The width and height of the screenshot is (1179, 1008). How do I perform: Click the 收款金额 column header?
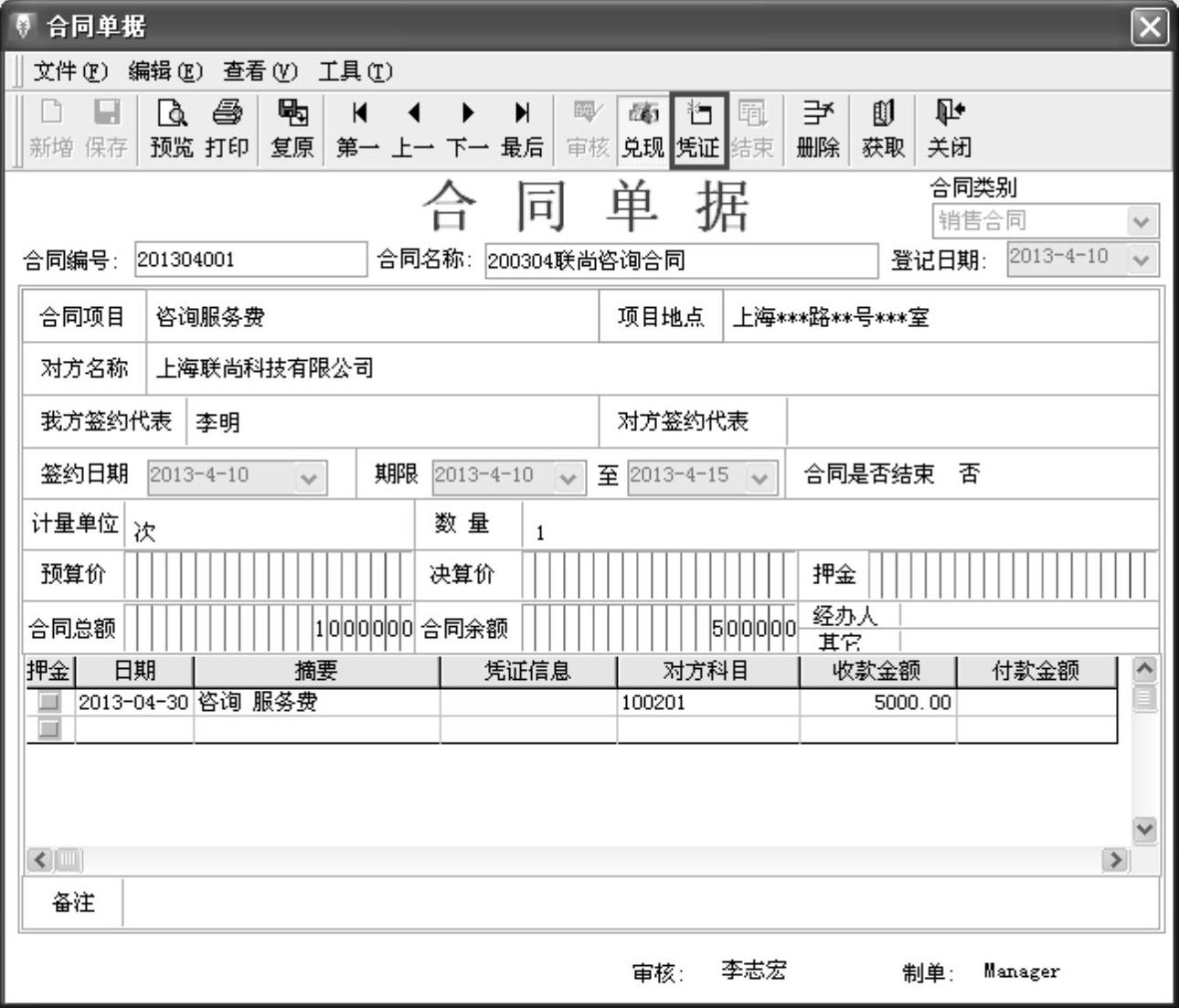coord(877,671)
